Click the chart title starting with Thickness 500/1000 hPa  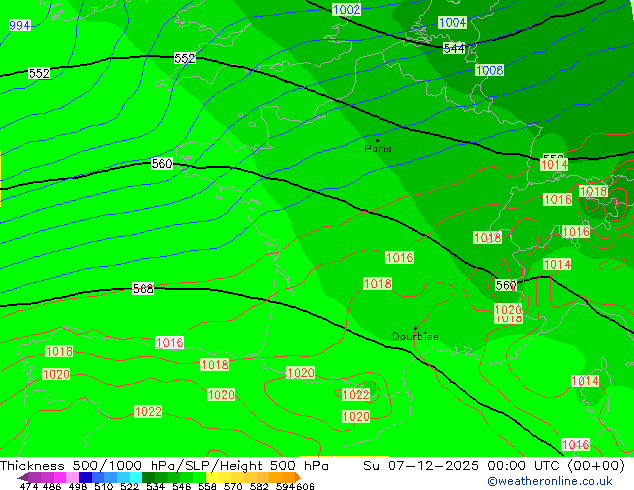164,466
